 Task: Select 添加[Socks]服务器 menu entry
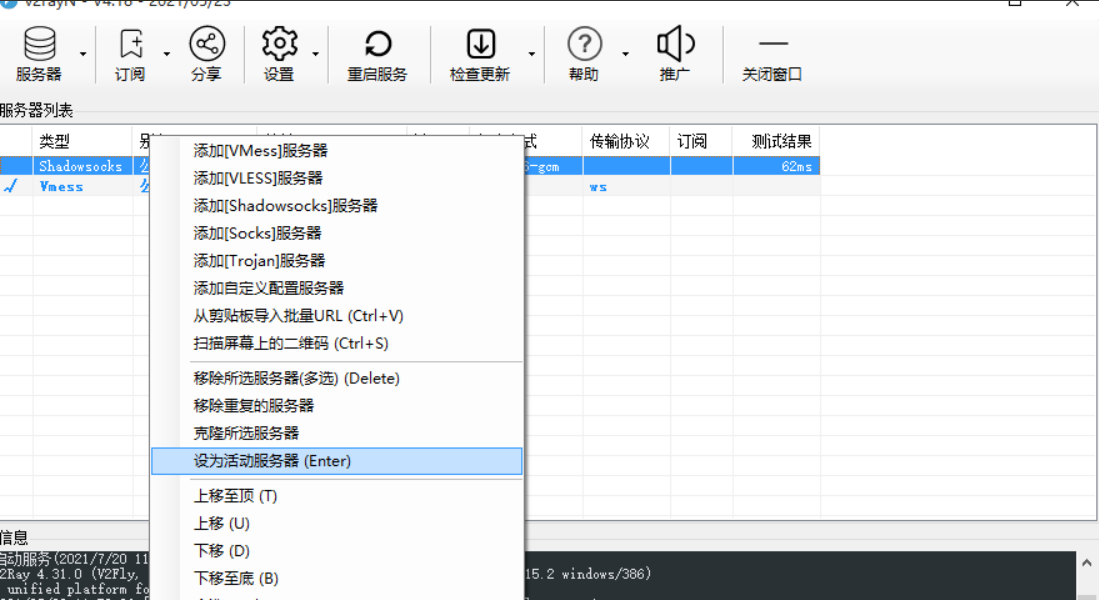coord(336,233)
